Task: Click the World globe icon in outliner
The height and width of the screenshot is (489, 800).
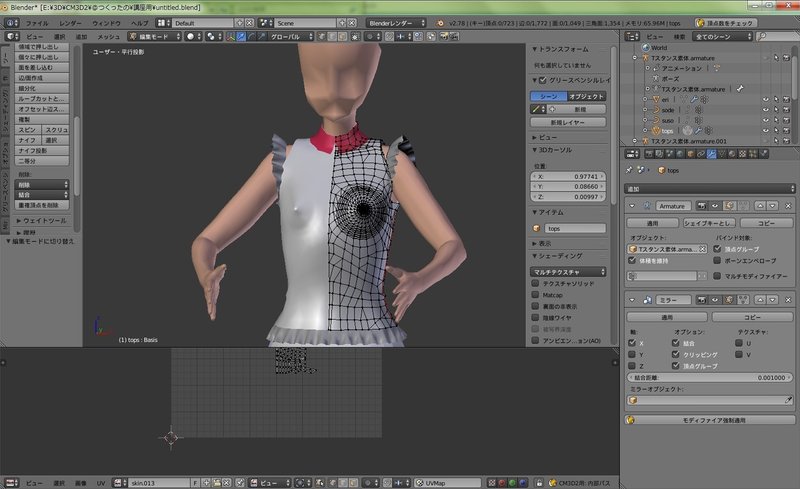Action: click(x=645, y=47)
